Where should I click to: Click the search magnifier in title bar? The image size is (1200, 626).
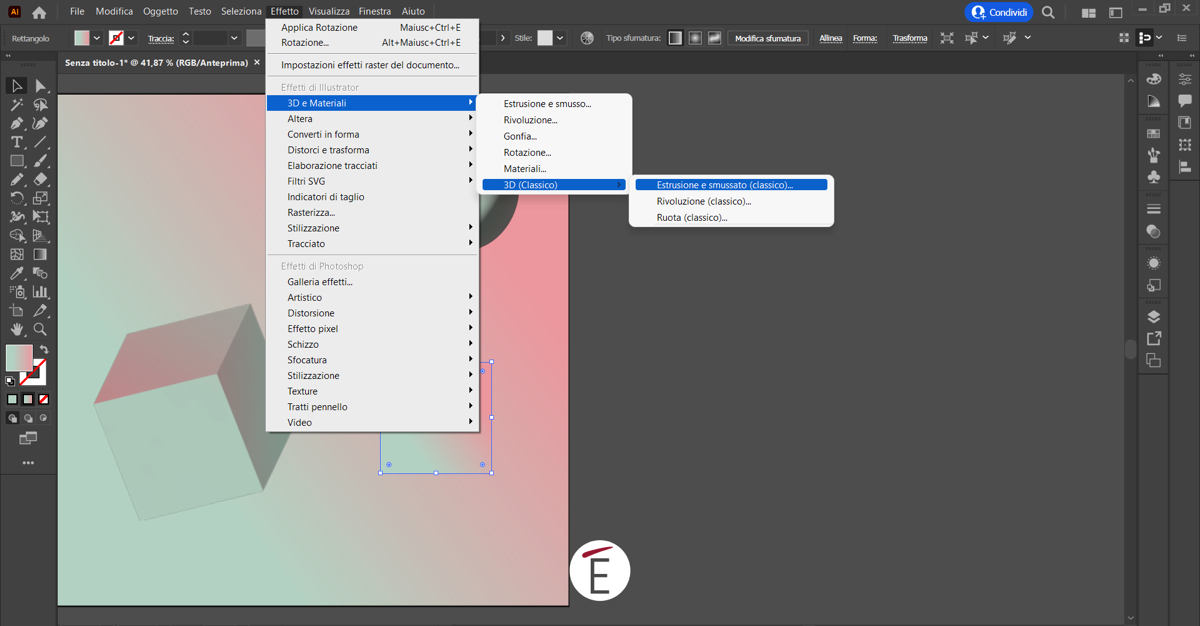[1048, 12]
